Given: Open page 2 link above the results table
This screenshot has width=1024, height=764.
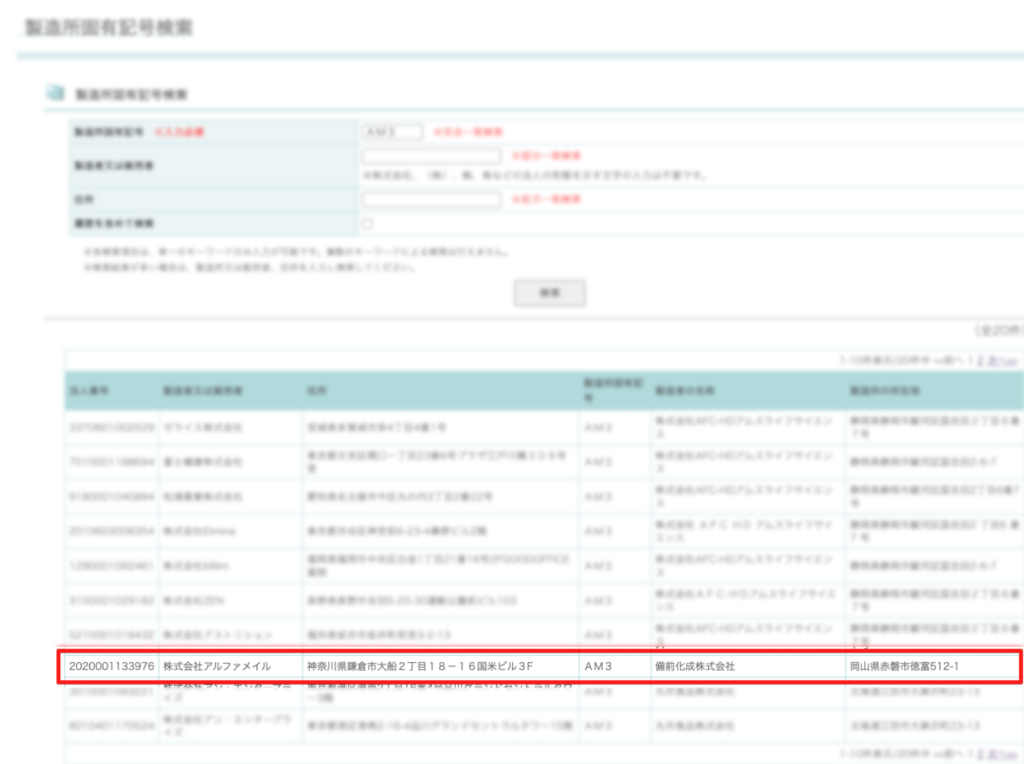Looking at the screenshot, I should click(980, 360).
